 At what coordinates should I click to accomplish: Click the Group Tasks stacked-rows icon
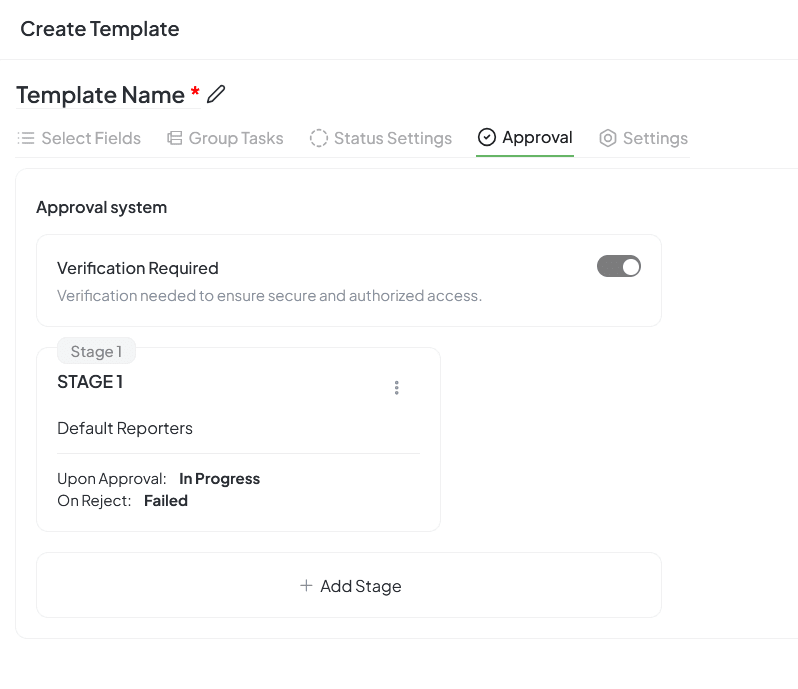click(174, 138)
